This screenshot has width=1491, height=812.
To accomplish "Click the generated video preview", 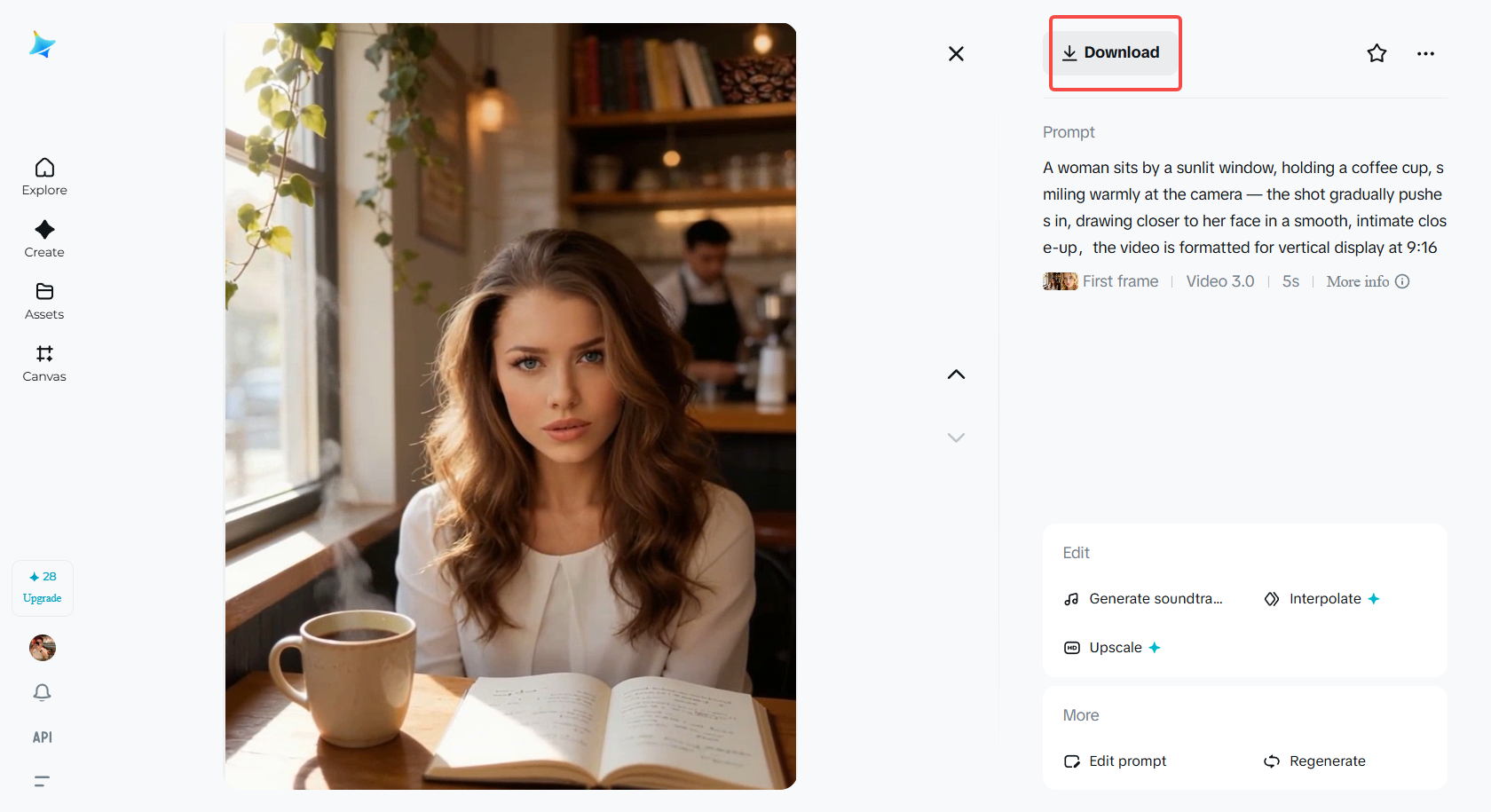I will 510,406.
